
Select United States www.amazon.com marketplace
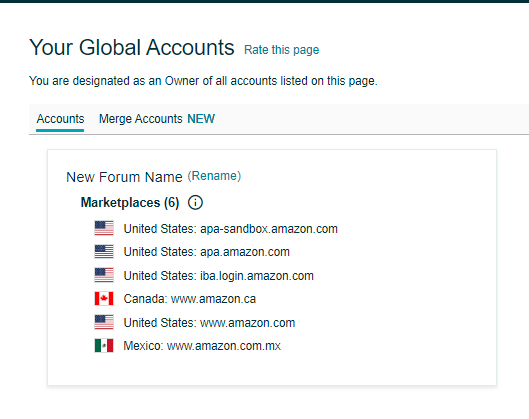(x=209, y=323)
